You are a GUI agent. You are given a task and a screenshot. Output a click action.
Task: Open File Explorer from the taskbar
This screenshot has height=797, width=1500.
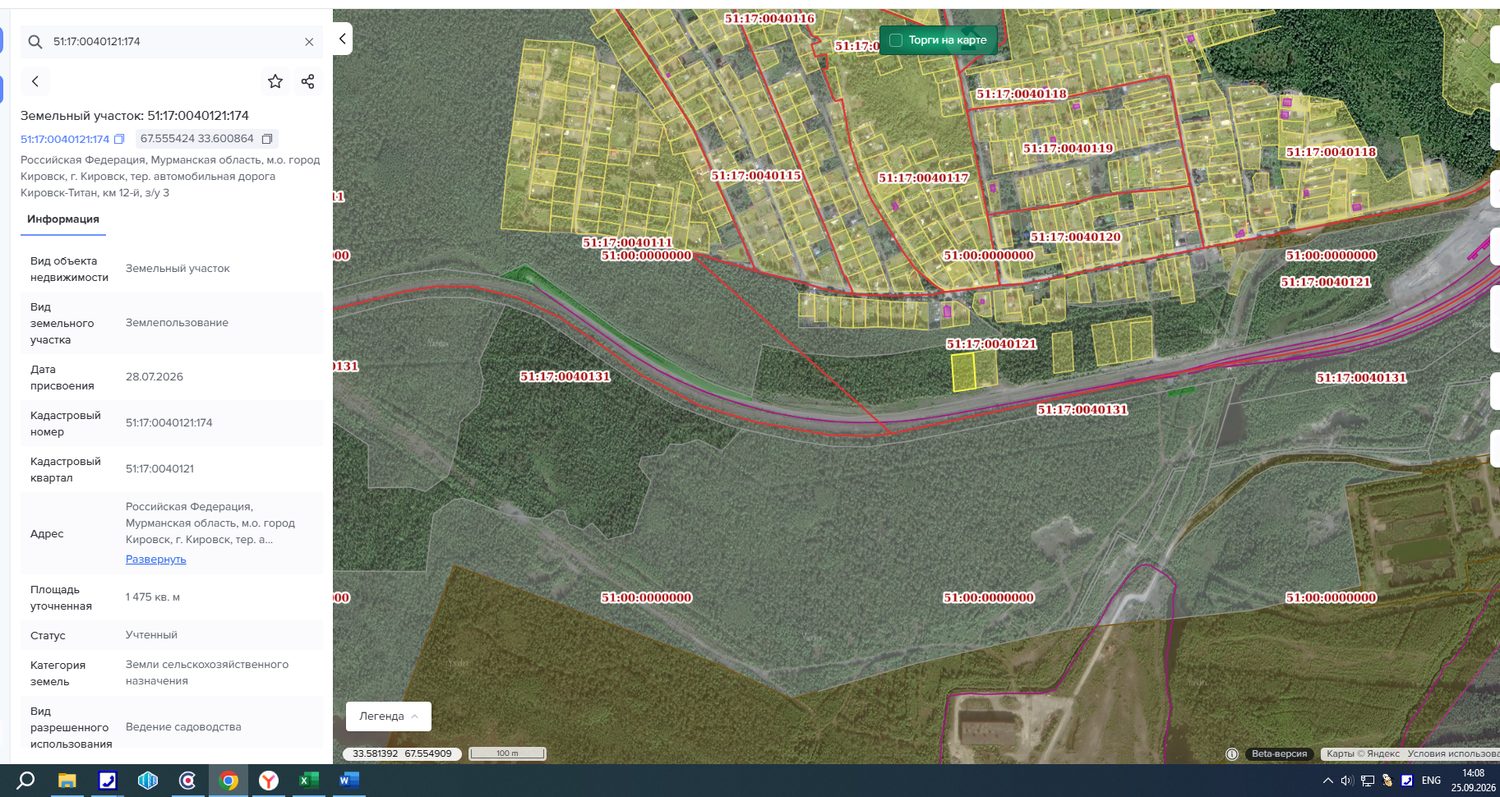(x=67, y=780)
